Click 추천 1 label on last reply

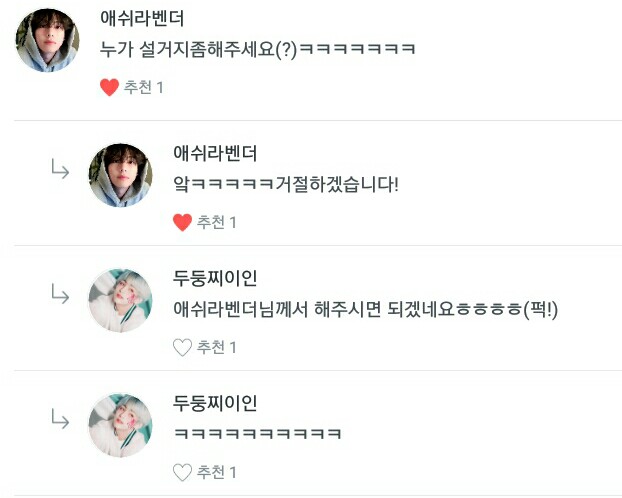click(x=217, y=472)
